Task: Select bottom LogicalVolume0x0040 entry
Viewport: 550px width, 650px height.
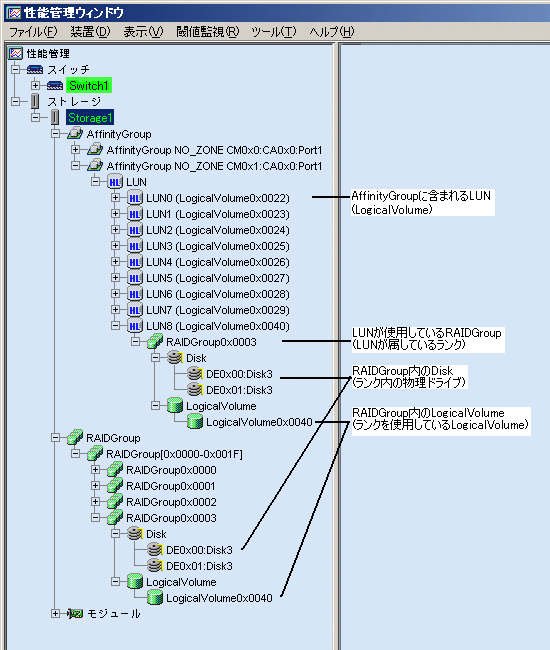Action: [x=219, y=598]
